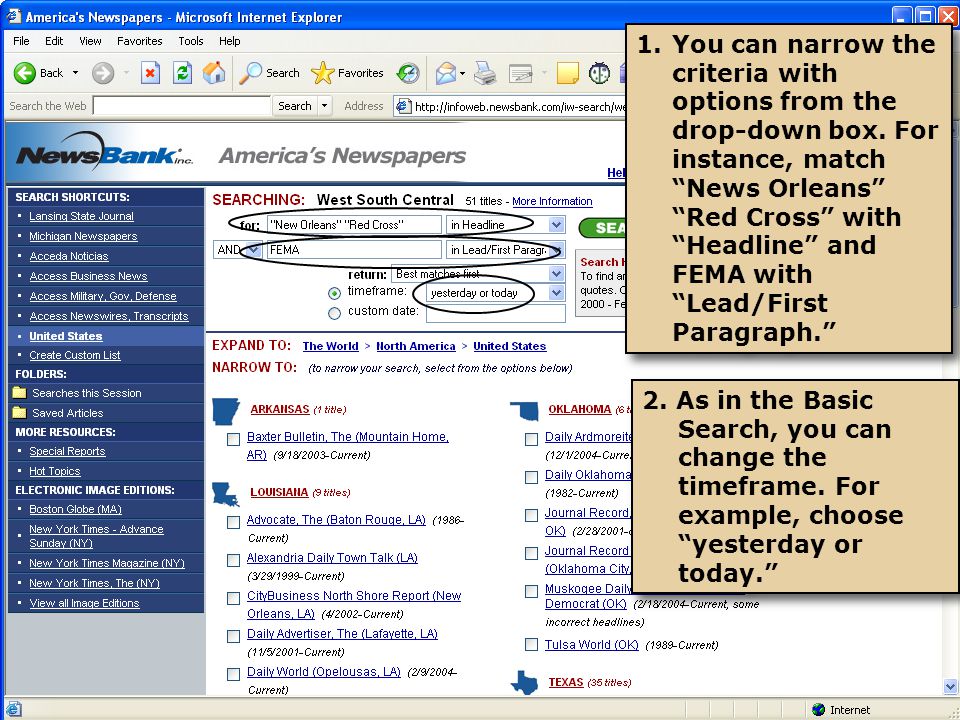Viewport: 960px width, 720px height.
Task: Select the timeframe radio button
Action: tap(334, 293)
